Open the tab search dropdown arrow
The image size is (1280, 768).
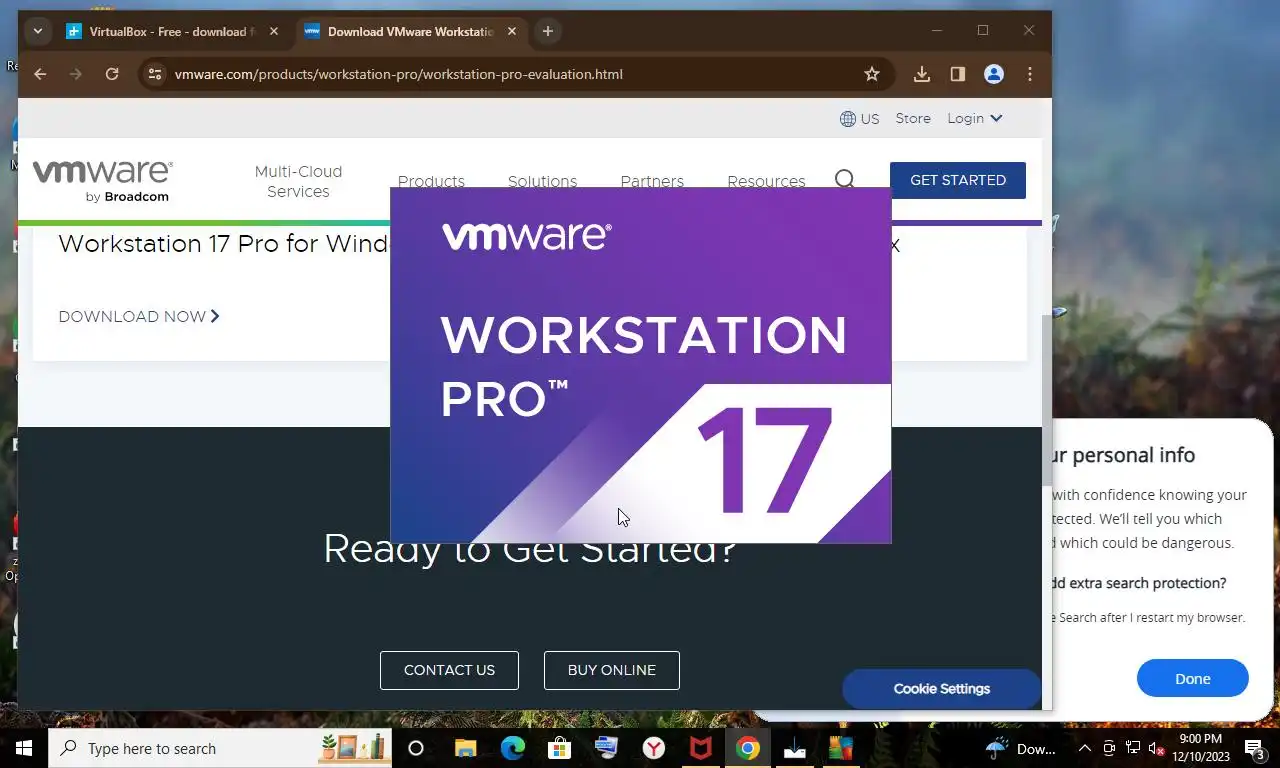pyautogui.click(x=37, y=31)
